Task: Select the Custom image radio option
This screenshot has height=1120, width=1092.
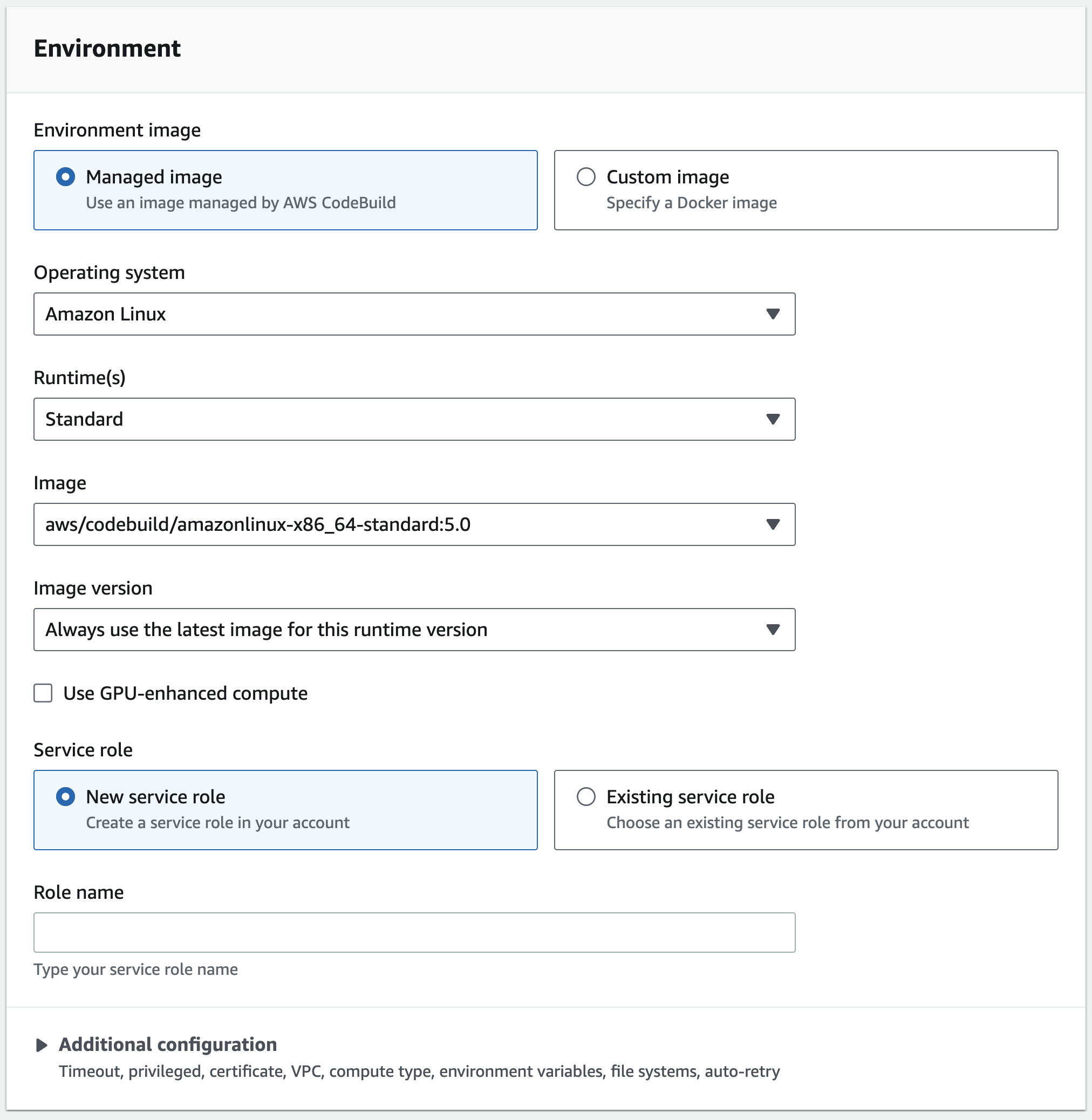Action: pos(585,176)
